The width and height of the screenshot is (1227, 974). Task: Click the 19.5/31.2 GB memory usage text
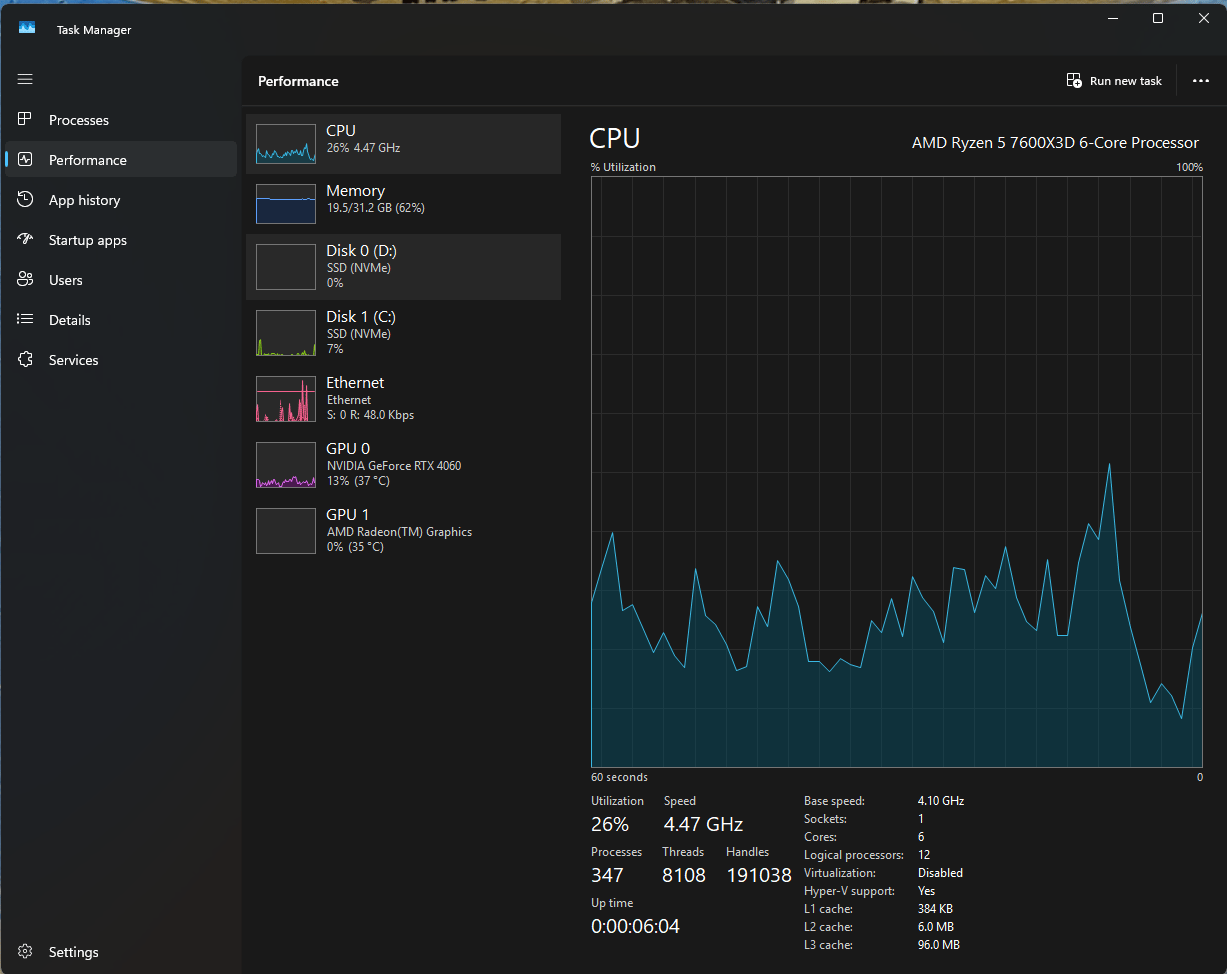tap(376, 208)
